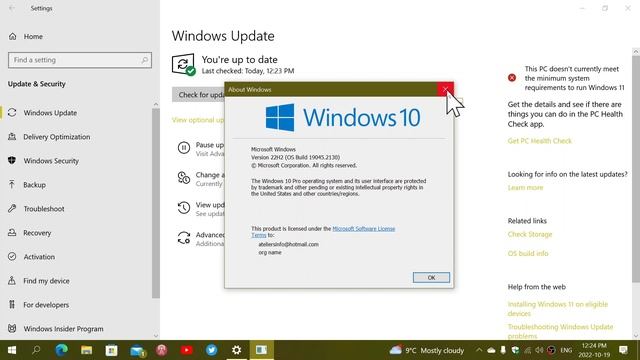Viewport: 640px width, 360px height.
Task: Click OK in About Windows dialog
Action: point(431,278)
